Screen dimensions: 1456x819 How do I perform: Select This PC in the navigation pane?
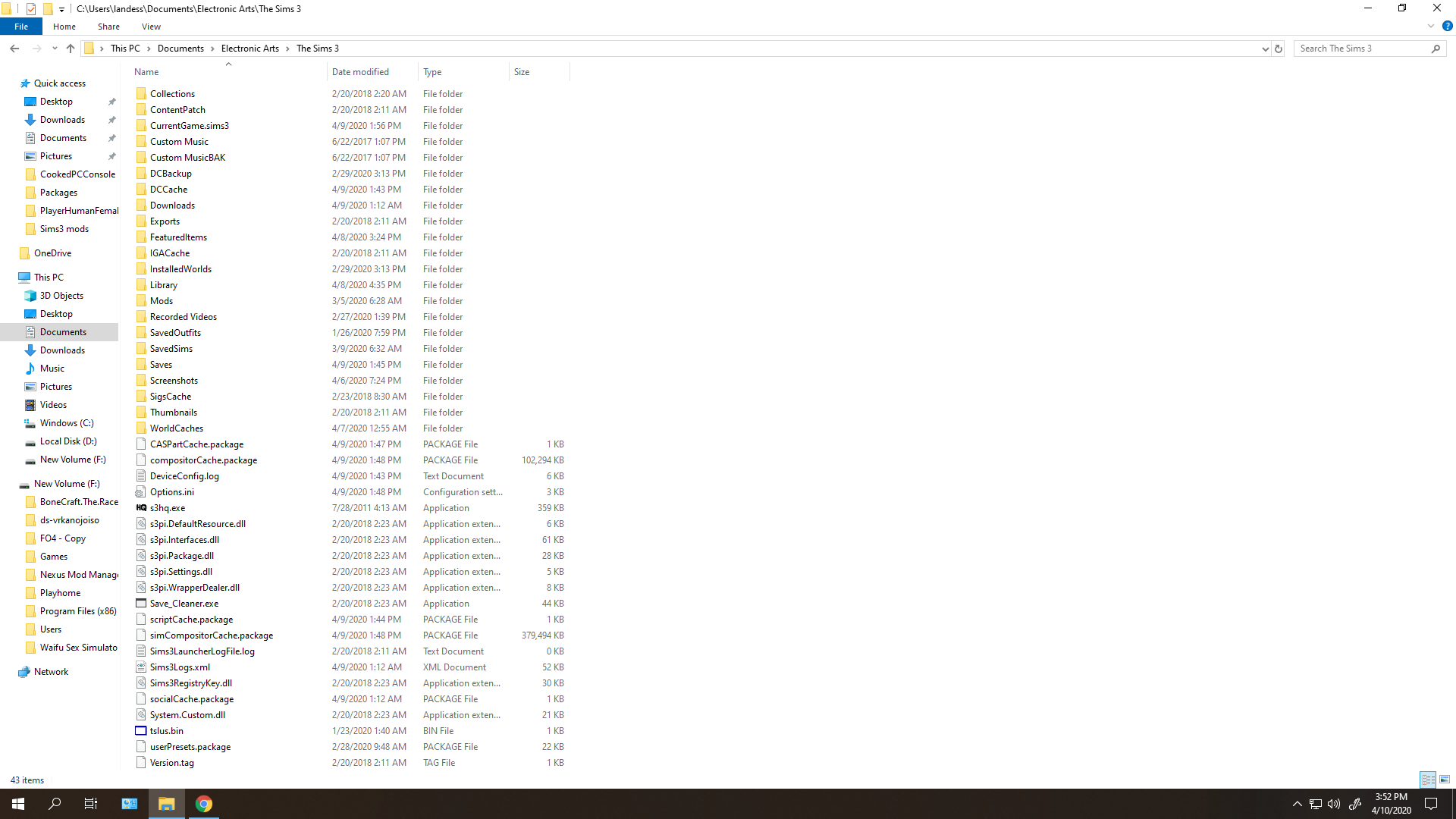[49, 278]
